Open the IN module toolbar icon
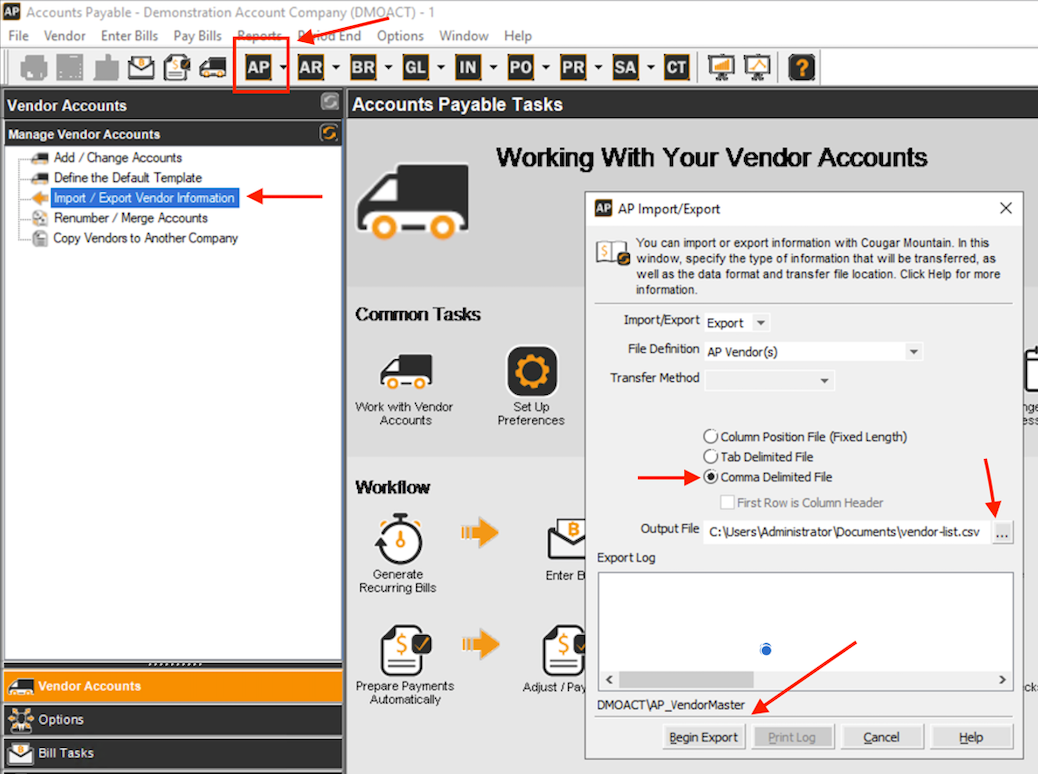The image size is (1038, 774). (467, 67)
